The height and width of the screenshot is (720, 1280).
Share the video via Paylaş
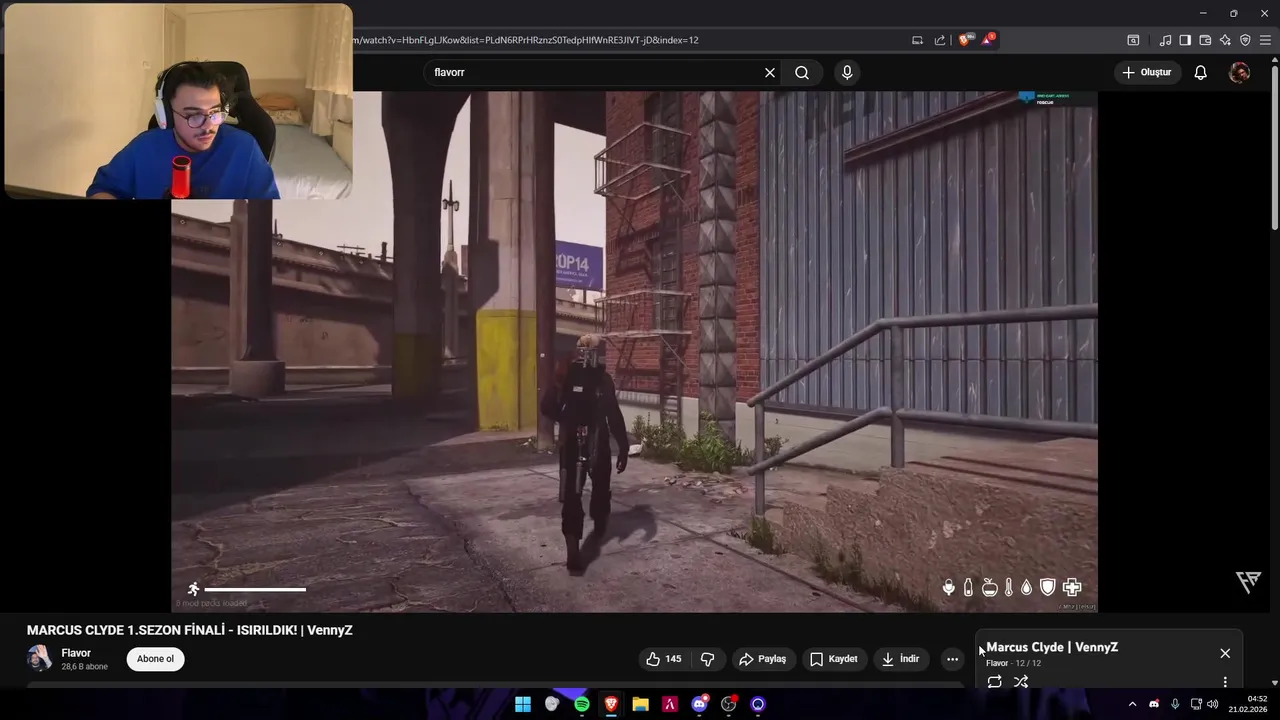coord(762,659)
